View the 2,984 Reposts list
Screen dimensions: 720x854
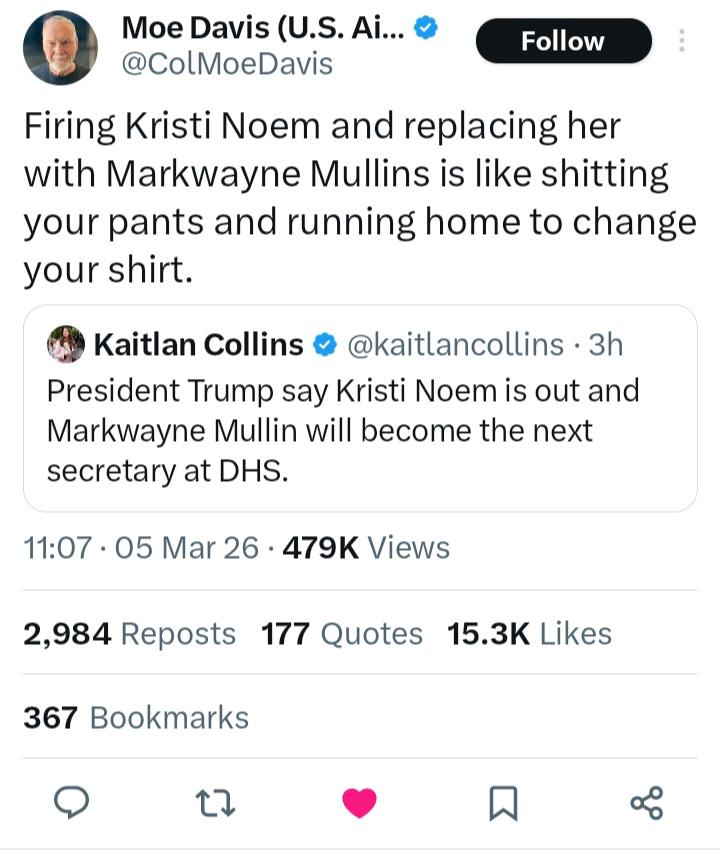(129, 633)
